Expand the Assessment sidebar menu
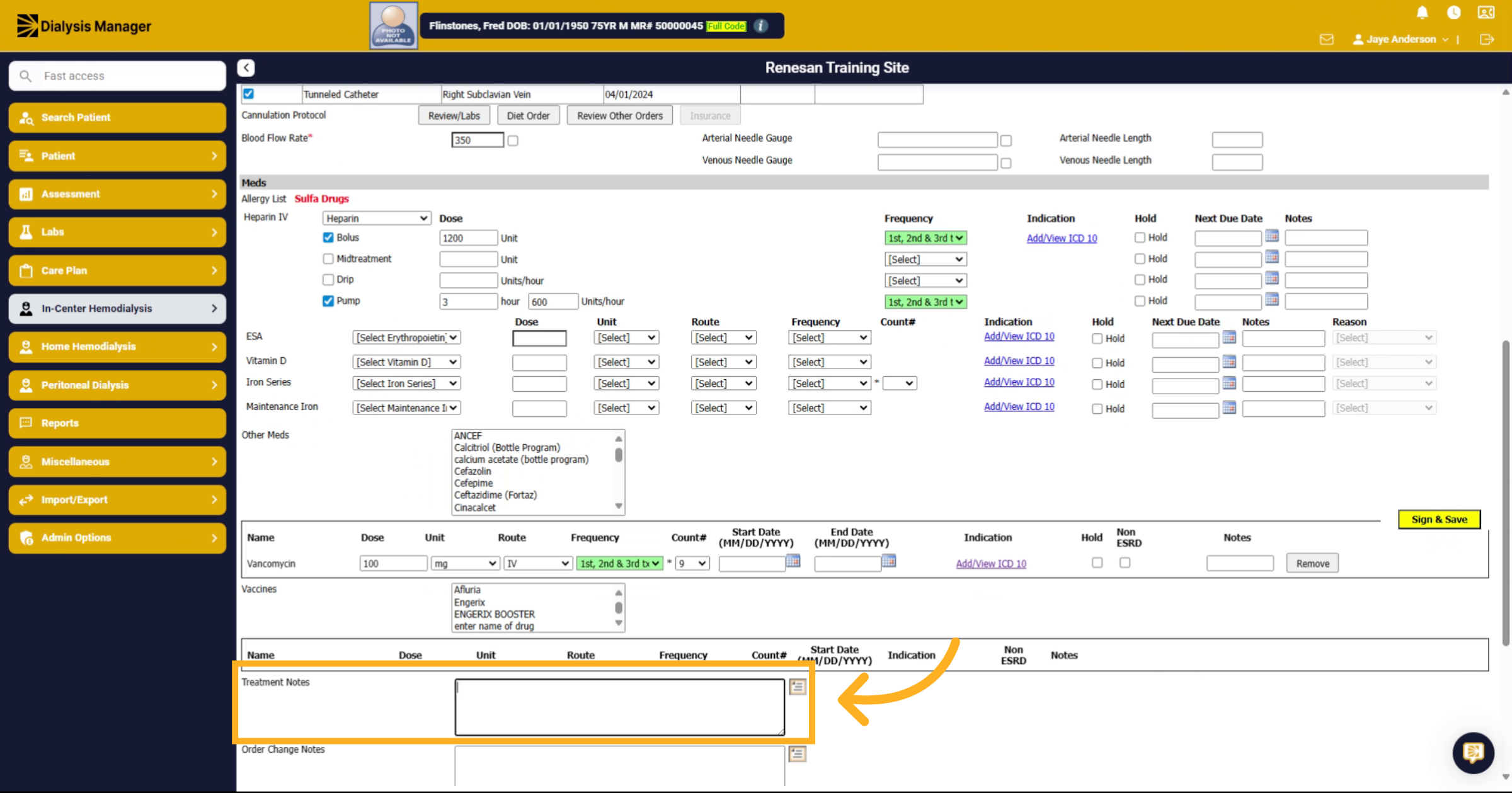 (117, 194)
